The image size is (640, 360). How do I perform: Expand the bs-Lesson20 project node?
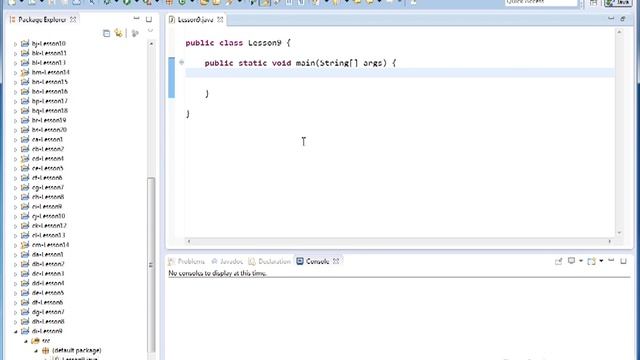16,130
